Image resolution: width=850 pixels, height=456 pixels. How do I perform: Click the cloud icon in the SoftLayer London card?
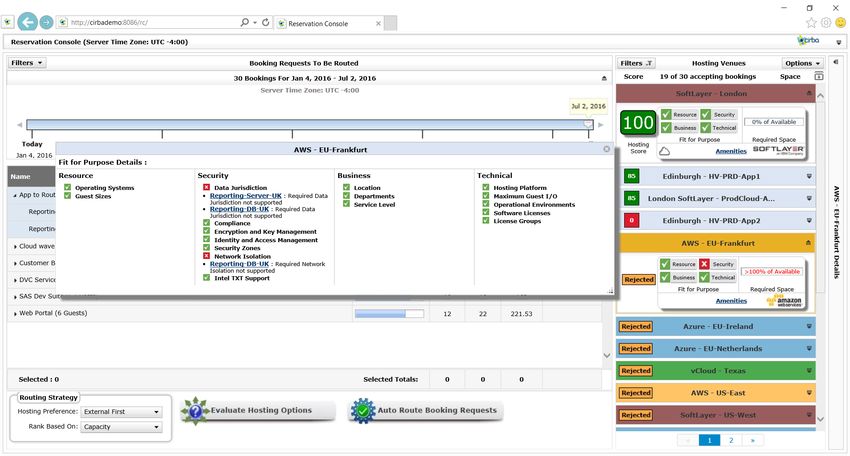click(x=664, y=151)
